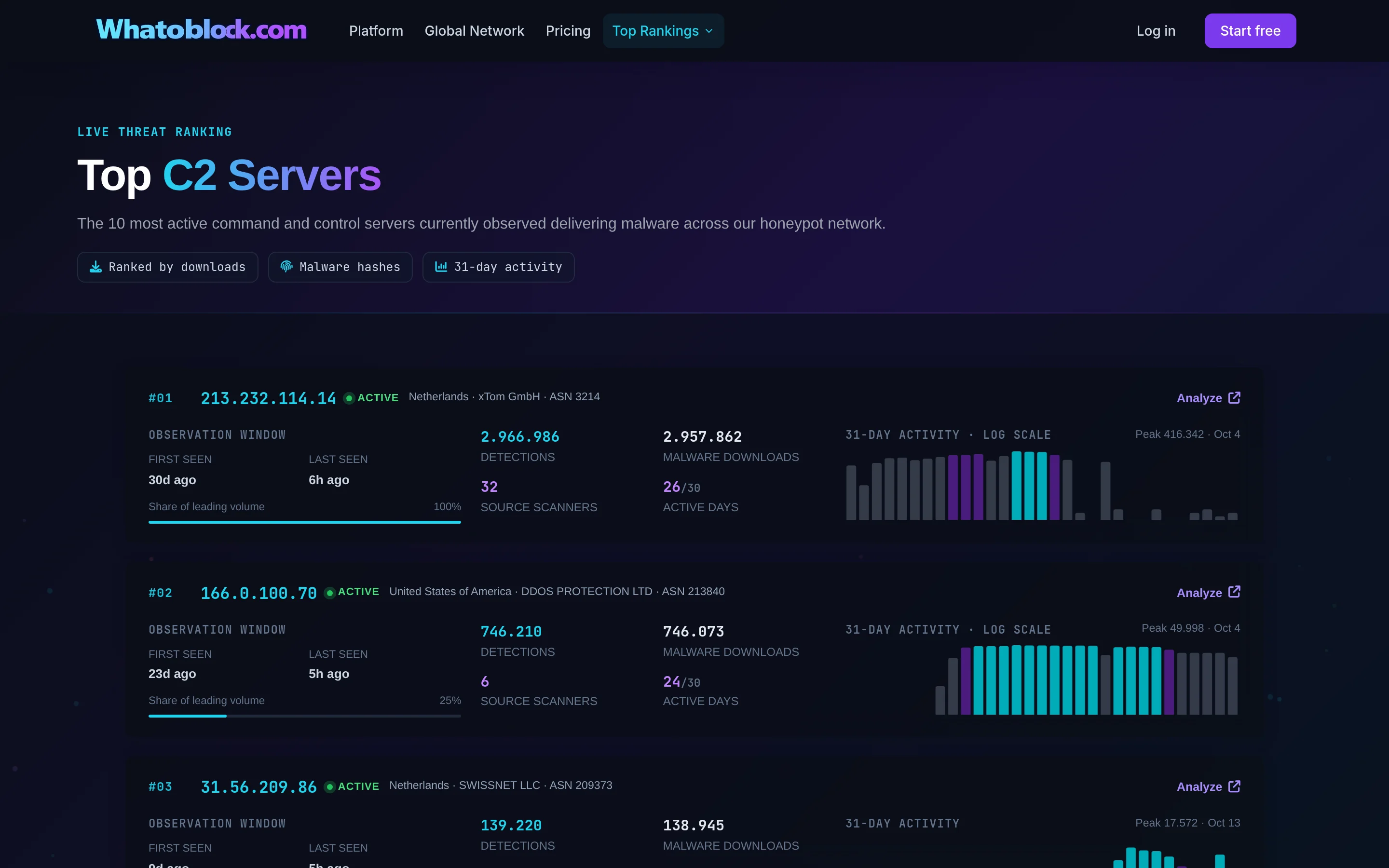Click the Start free button
Image resolution: width=1389 pixels, height=868 pixels.
[x=1250, y=31]
